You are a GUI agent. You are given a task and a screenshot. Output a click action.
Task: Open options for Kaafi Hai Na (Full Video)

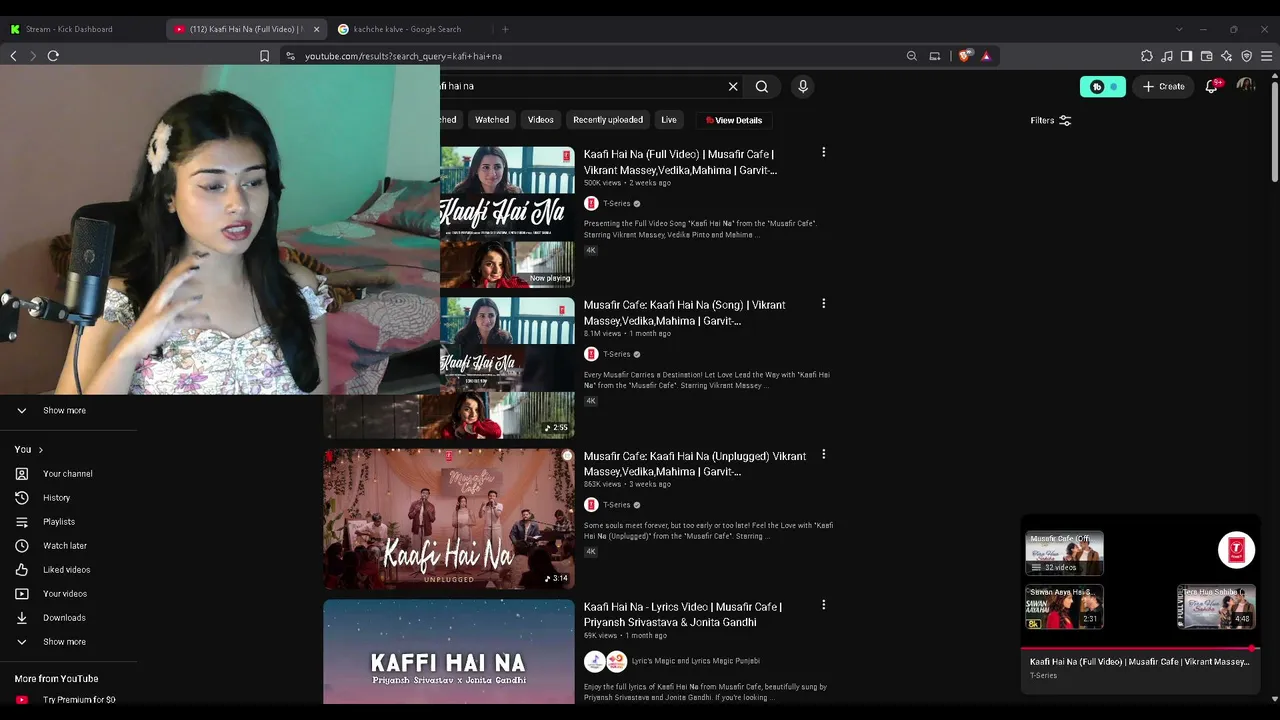pyautogui.click(x=824, y=153)
